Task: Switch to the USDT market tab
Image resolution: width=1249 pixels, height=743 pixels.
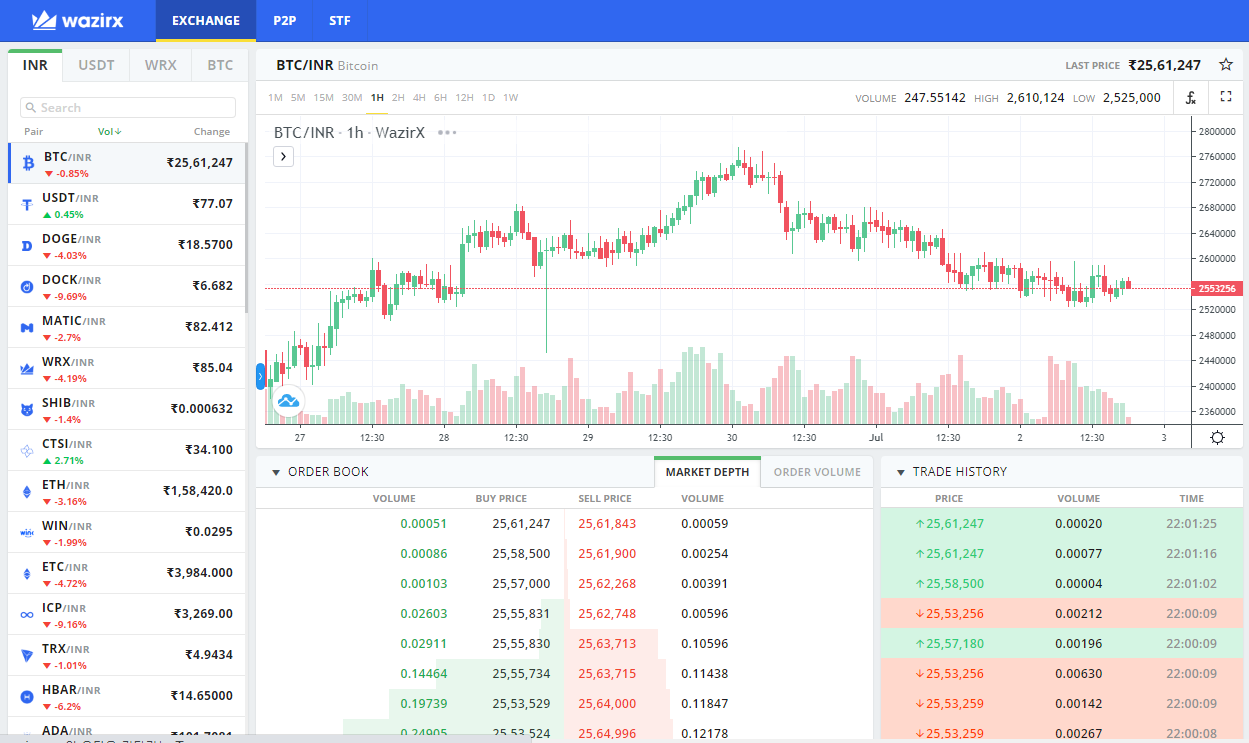Action: click(97, 65)
